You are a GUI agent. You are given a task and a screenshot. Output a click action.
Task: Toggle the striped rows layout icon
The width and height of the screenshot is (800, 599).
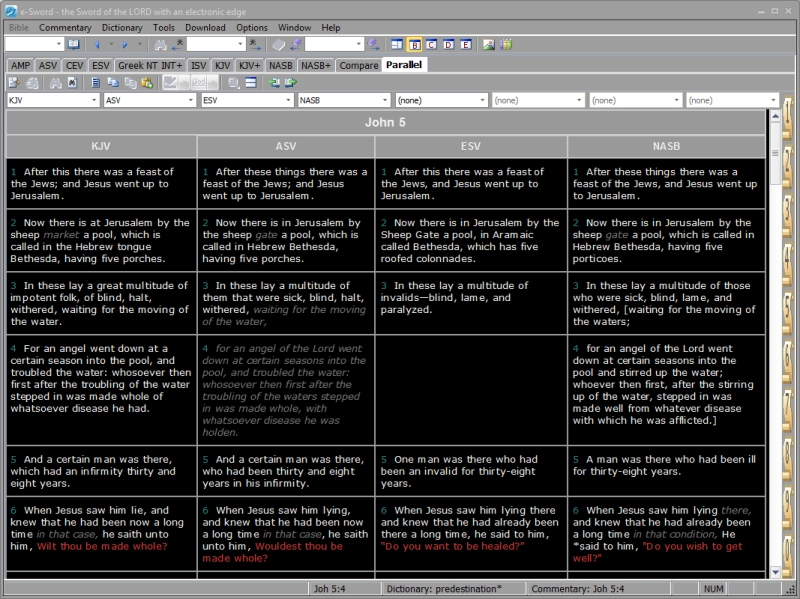(251, 82)
